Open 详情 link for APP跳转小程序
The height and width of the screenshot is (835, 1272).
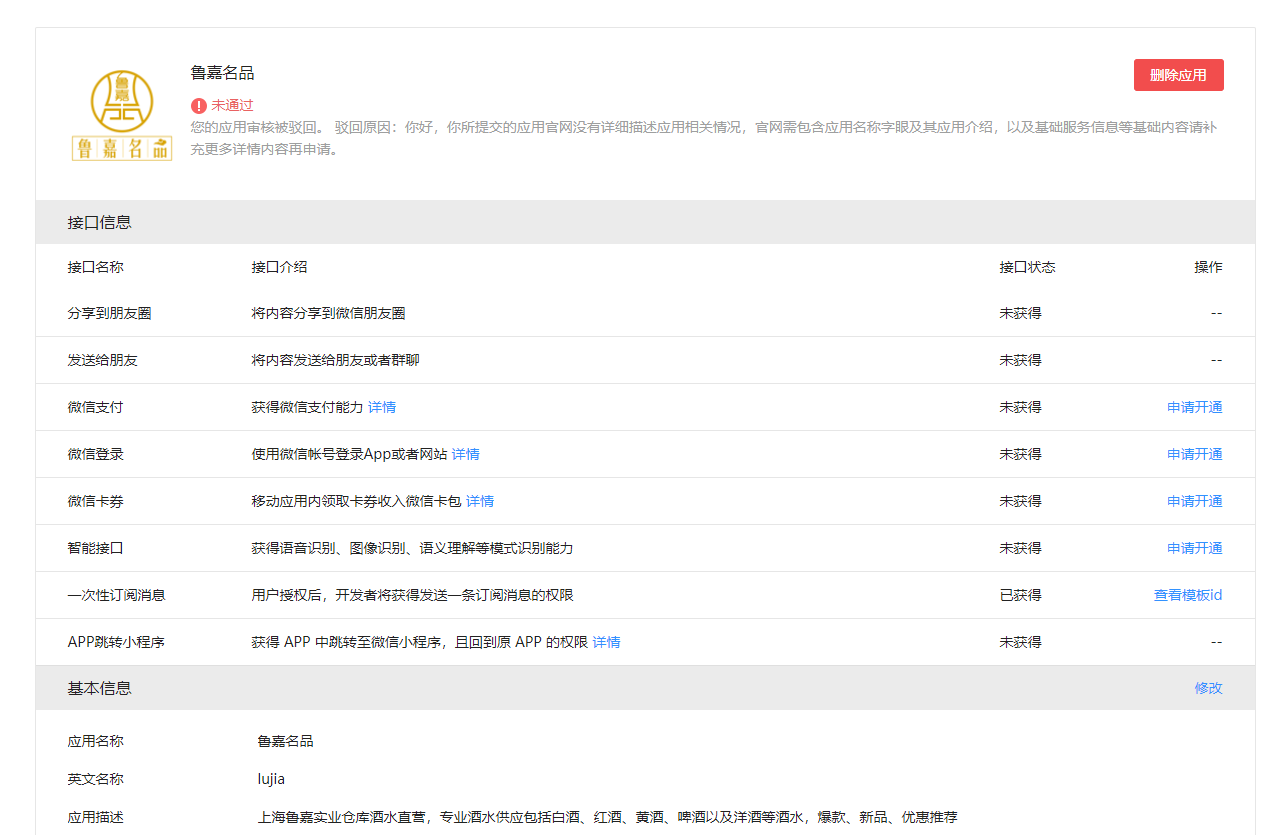[x=606, y=642]
